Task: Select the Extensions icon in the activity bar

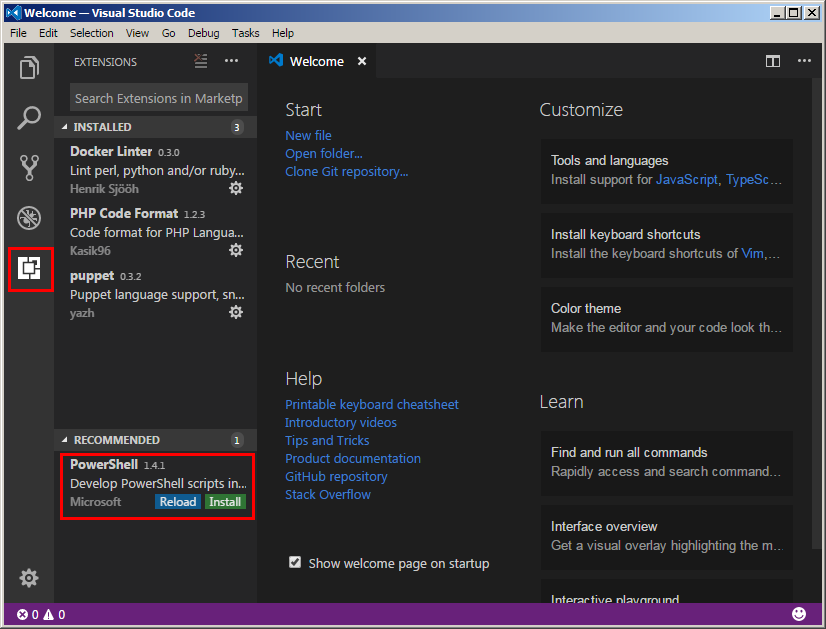Action: [28, 268]
